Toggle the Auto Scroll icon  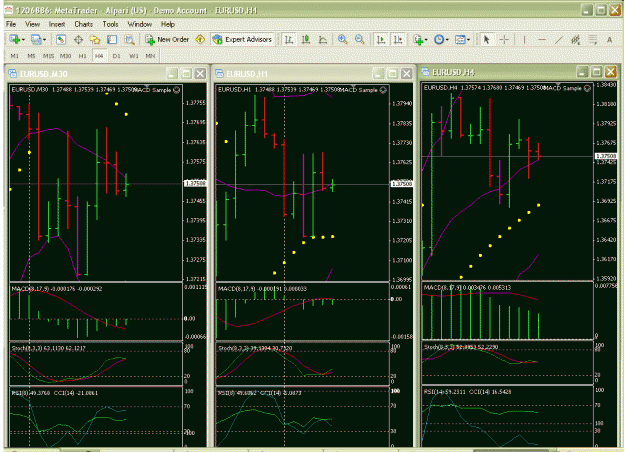[x=381, y=39]
